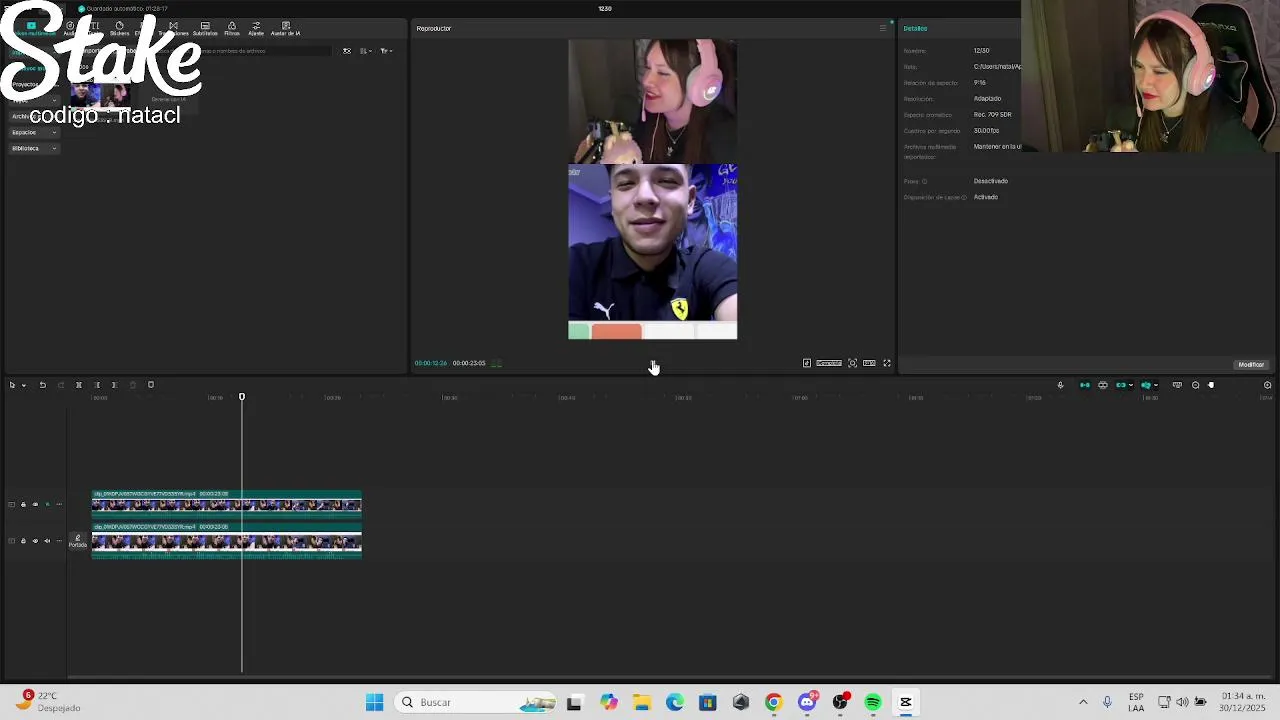Viewport: 1280px width, 720px height.
Task: Toggle the main track magnet
Action: [x=1085, y=385]
